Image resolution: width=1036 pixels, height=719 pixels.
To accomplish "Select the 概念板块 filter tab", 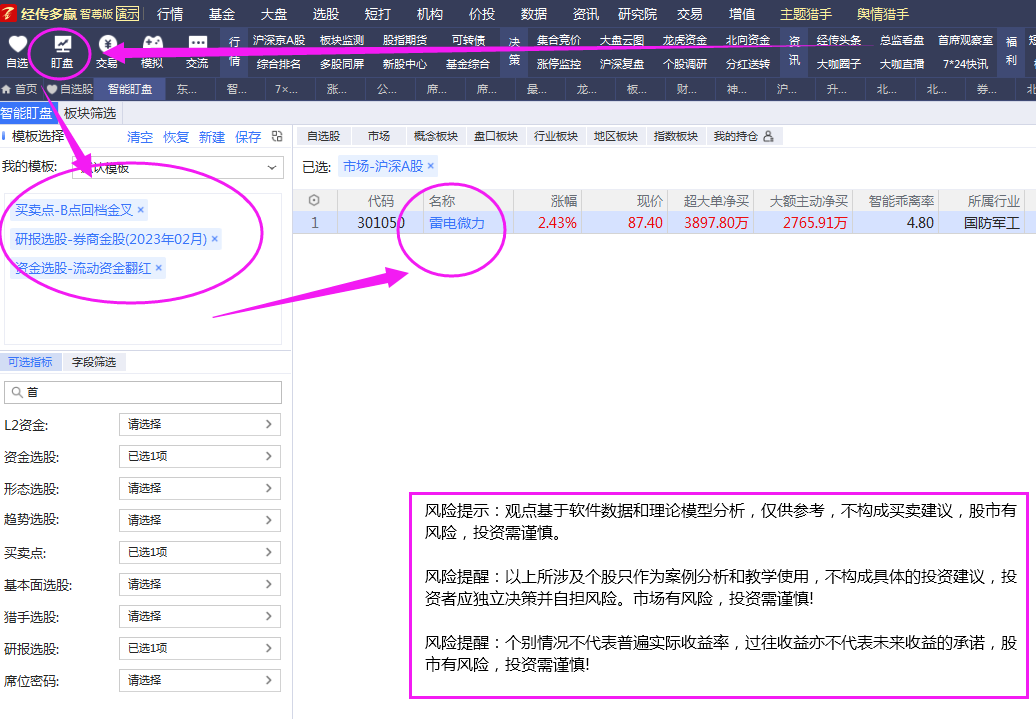I will (436, 136).
